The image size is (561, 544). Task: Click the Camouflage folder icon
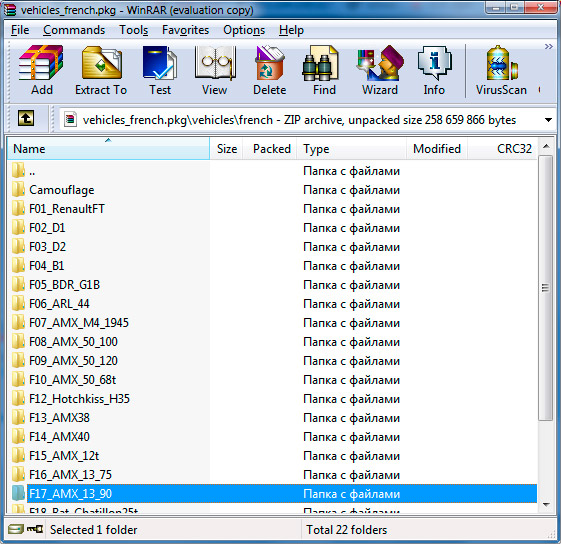point(18,190)
